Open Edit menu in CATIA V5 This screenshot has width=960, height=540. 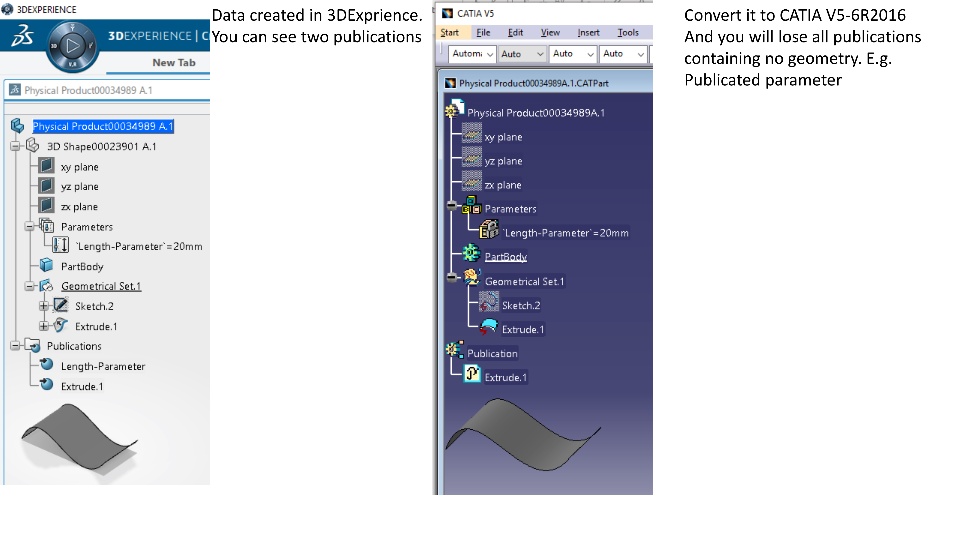pyautogui.click(x=516, y=32)
